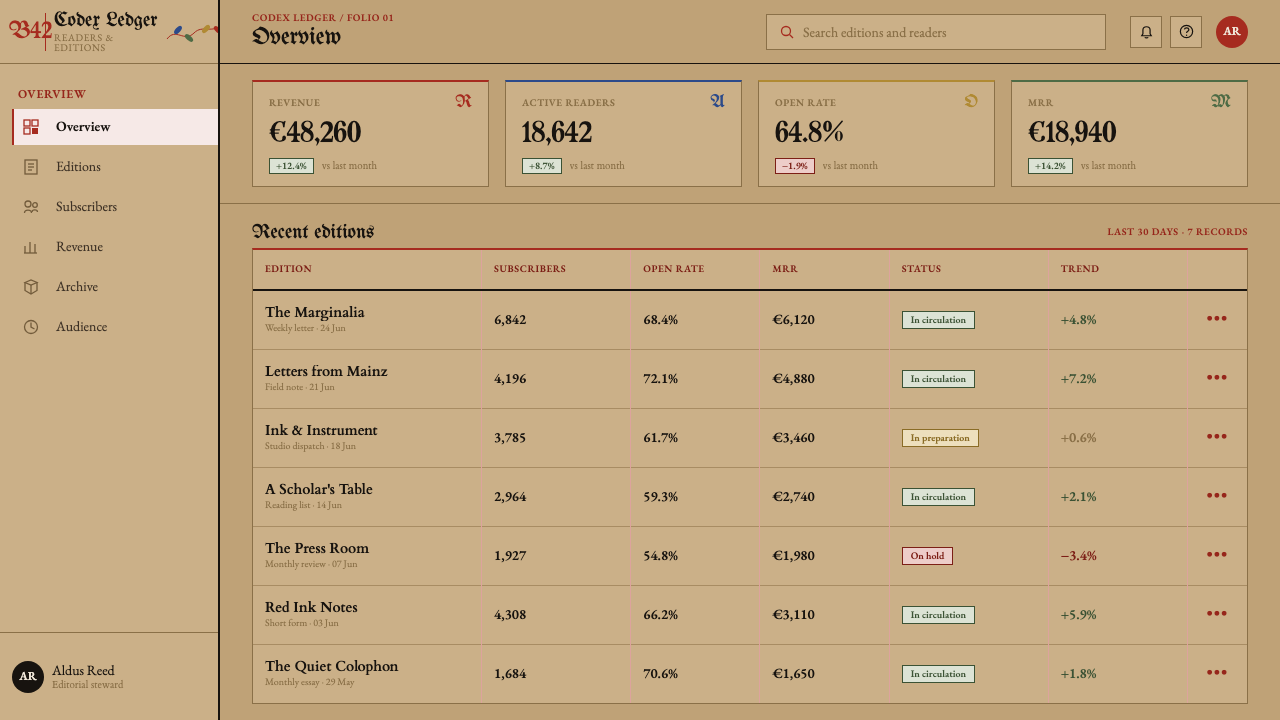This screenshot has width=1280, height=720.
Task: Click the Open Rate card O glyph
Action: point(970,101)
